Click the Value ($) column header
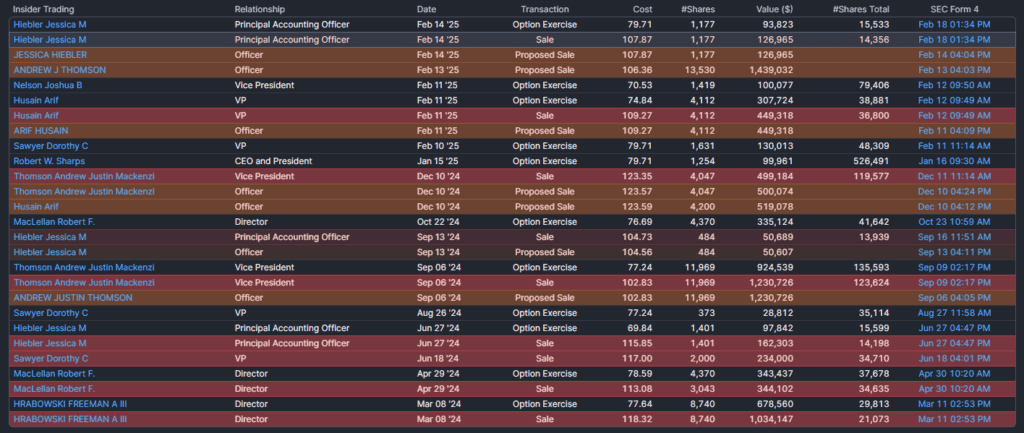Screen dimensions: 1024x433 [774, 9]
